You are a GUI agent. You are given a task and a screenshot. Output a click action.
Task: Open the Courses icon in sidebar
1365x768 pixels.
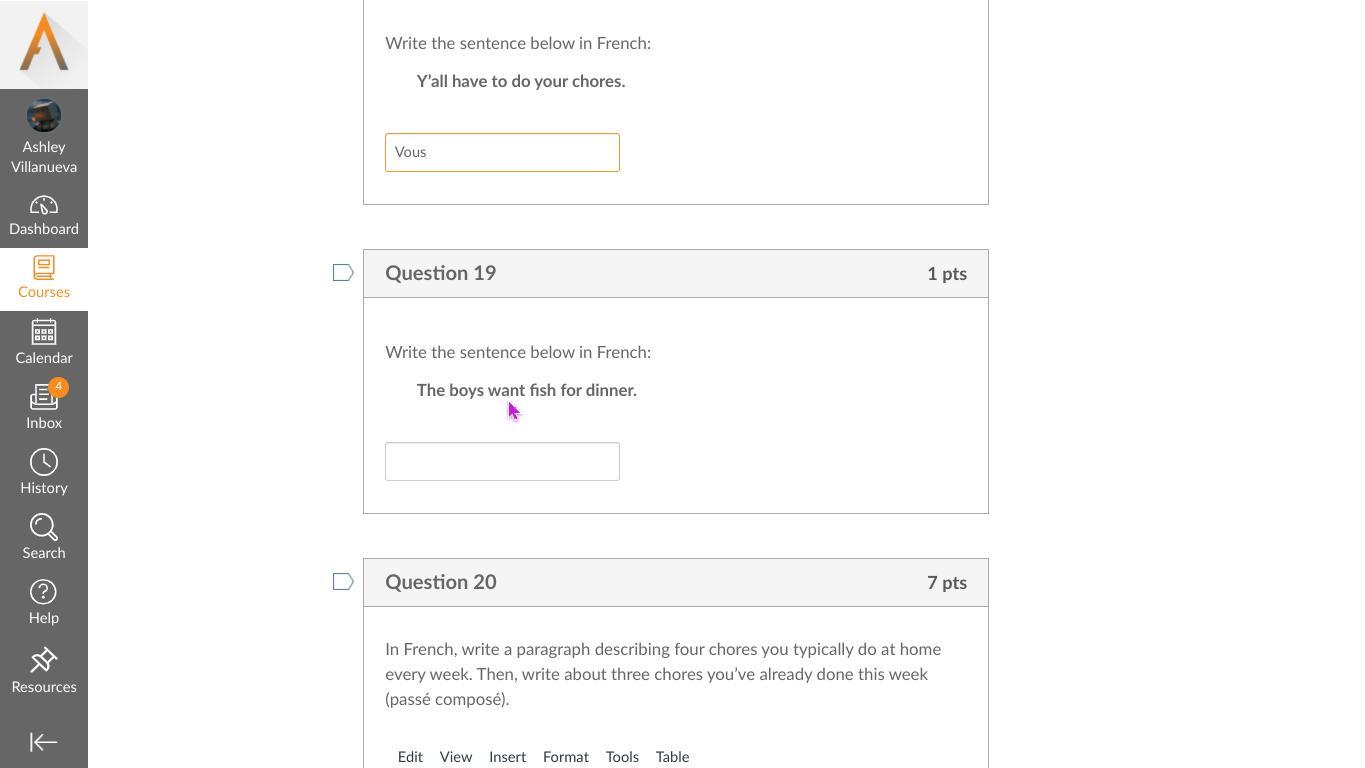[44, 268]
